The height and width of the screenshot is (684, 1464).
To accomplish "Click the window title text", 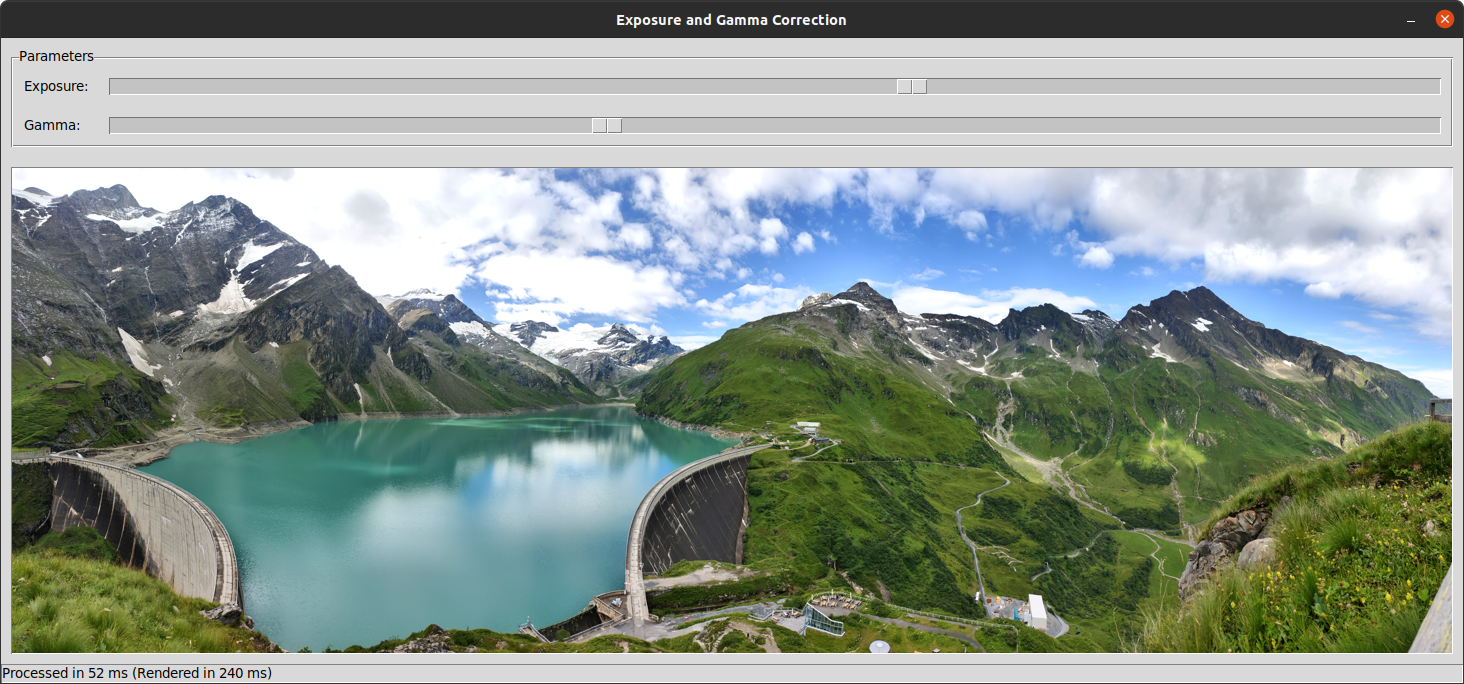I will click(x=731, y=19).
